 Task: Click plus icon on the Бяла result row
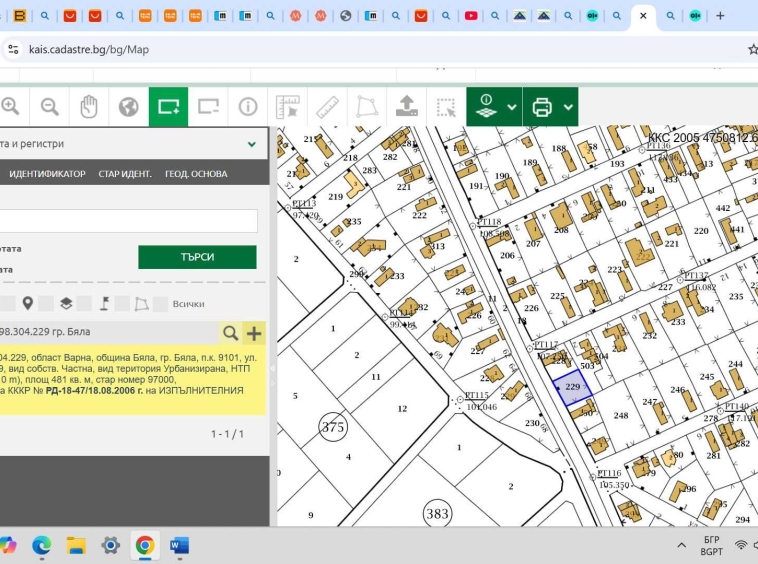pyautogui.click(x=254, y=333)
